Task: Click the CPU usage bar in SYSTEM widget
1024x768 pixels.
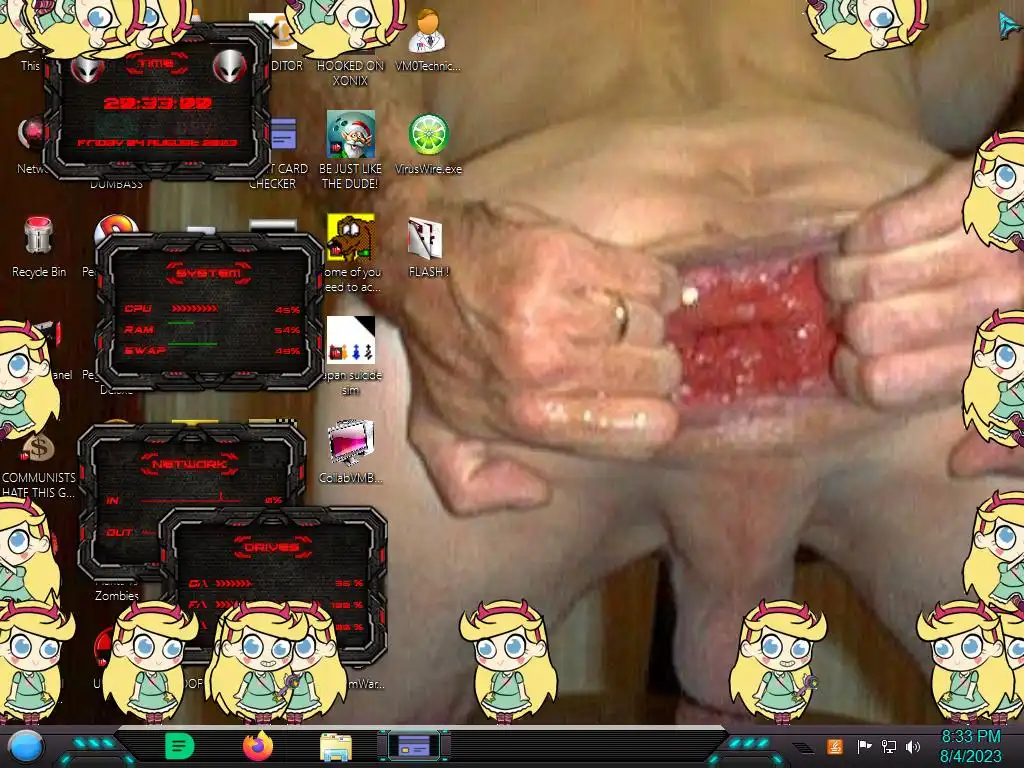Action: pos(195,308)
